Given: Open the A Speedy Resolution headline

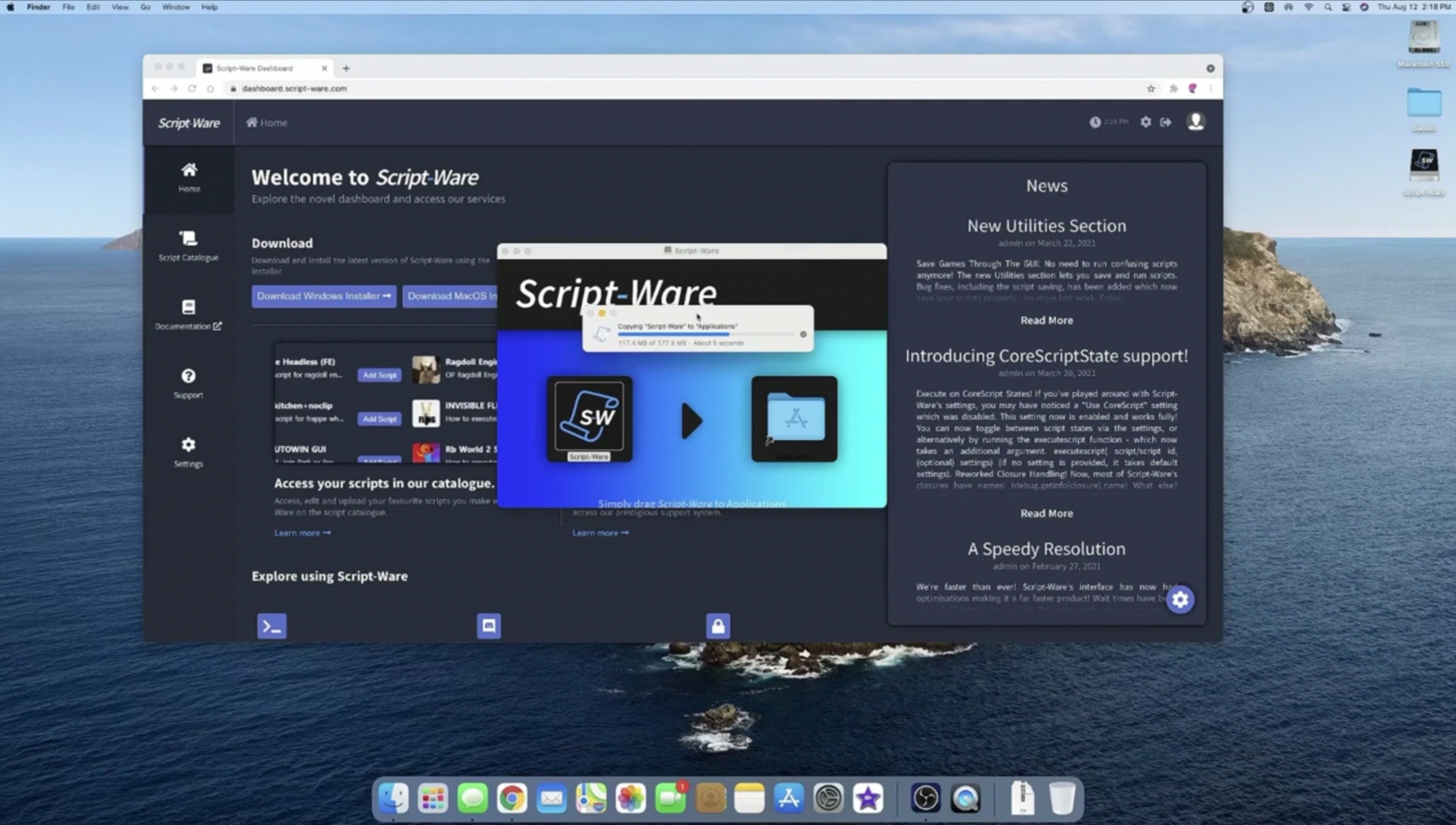Looking at the screenshot, I should (1046, 549).
